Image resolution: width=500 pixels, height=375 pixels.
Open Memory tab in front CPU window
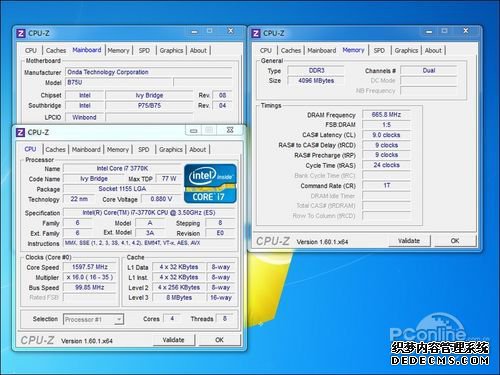[x=118, y=150]
